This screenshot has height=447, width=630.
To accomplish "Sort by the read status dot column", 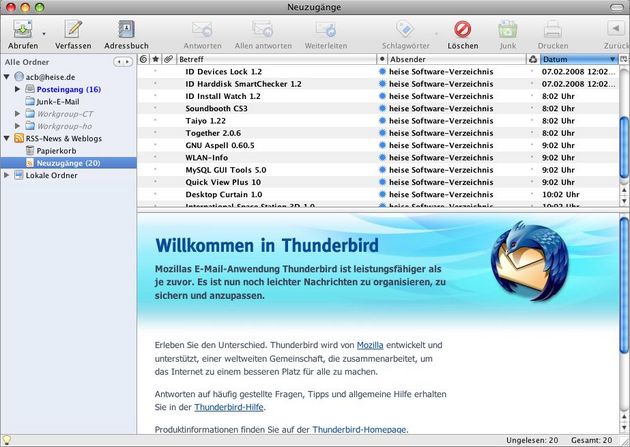I will point(382,59).
